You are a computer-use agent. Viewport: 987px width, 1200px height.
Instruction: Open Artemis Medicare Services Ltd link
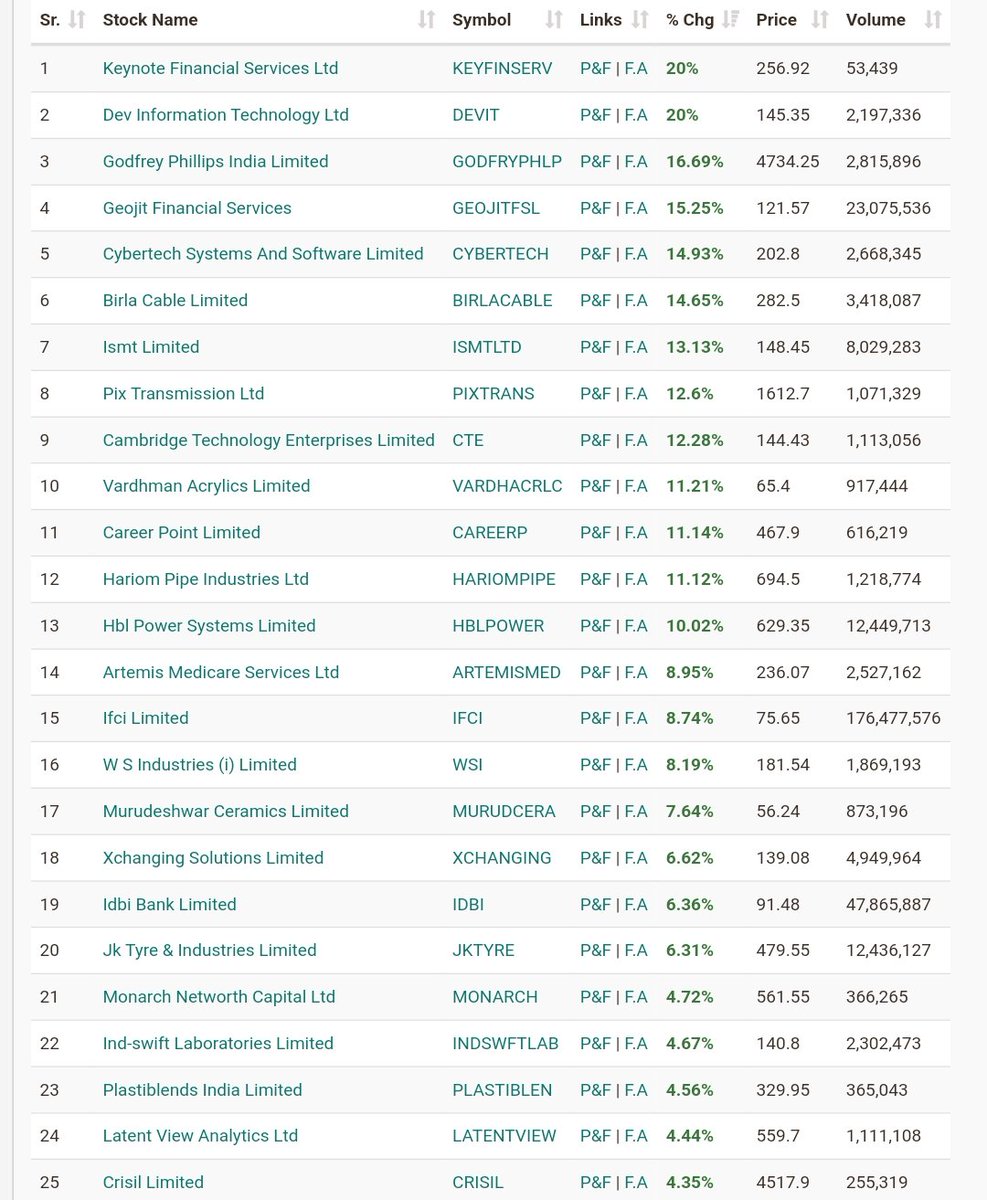[221, 672]
